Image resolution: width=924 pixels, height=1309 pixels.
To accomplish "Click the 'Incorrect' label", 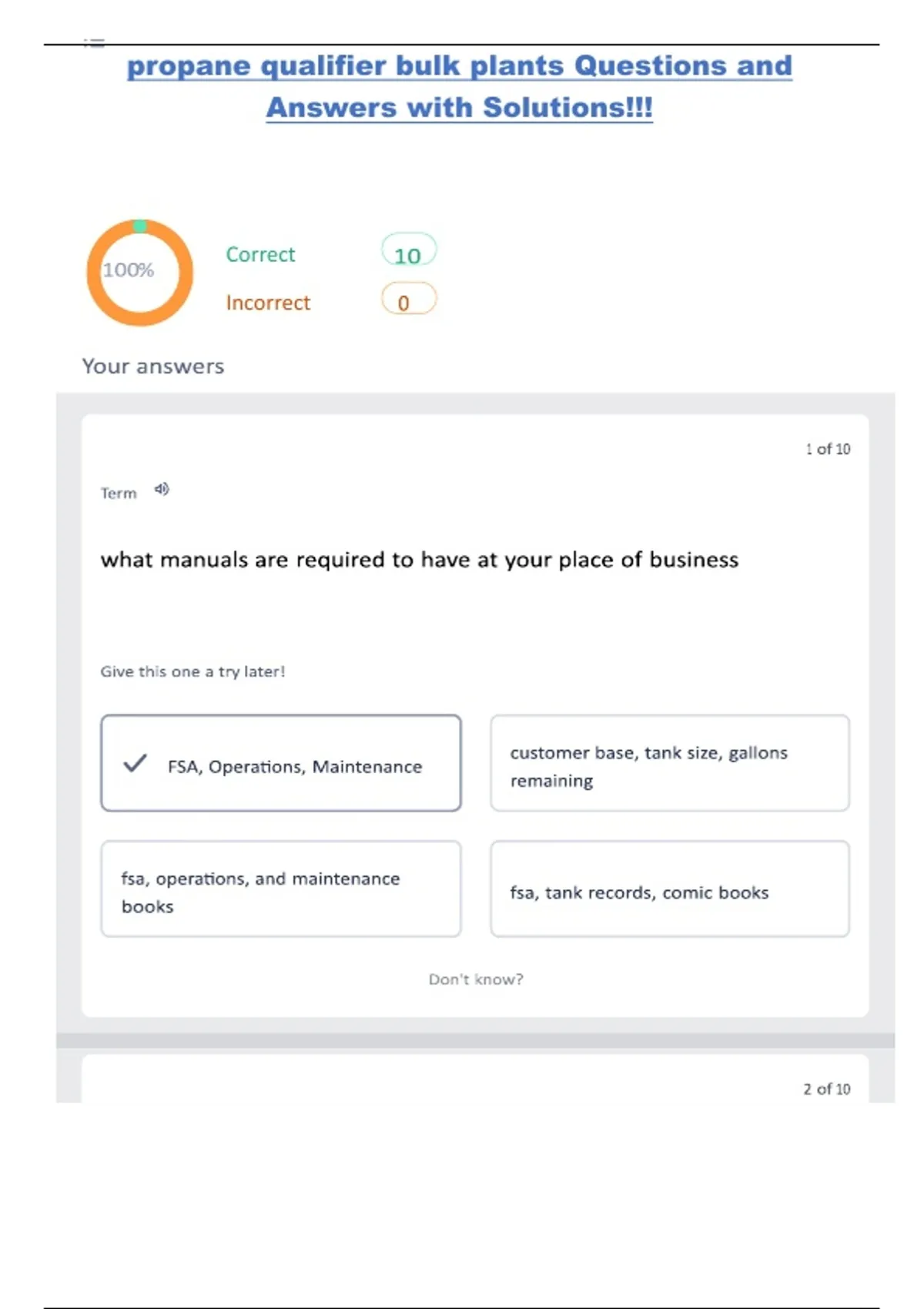I will (268, 303).
